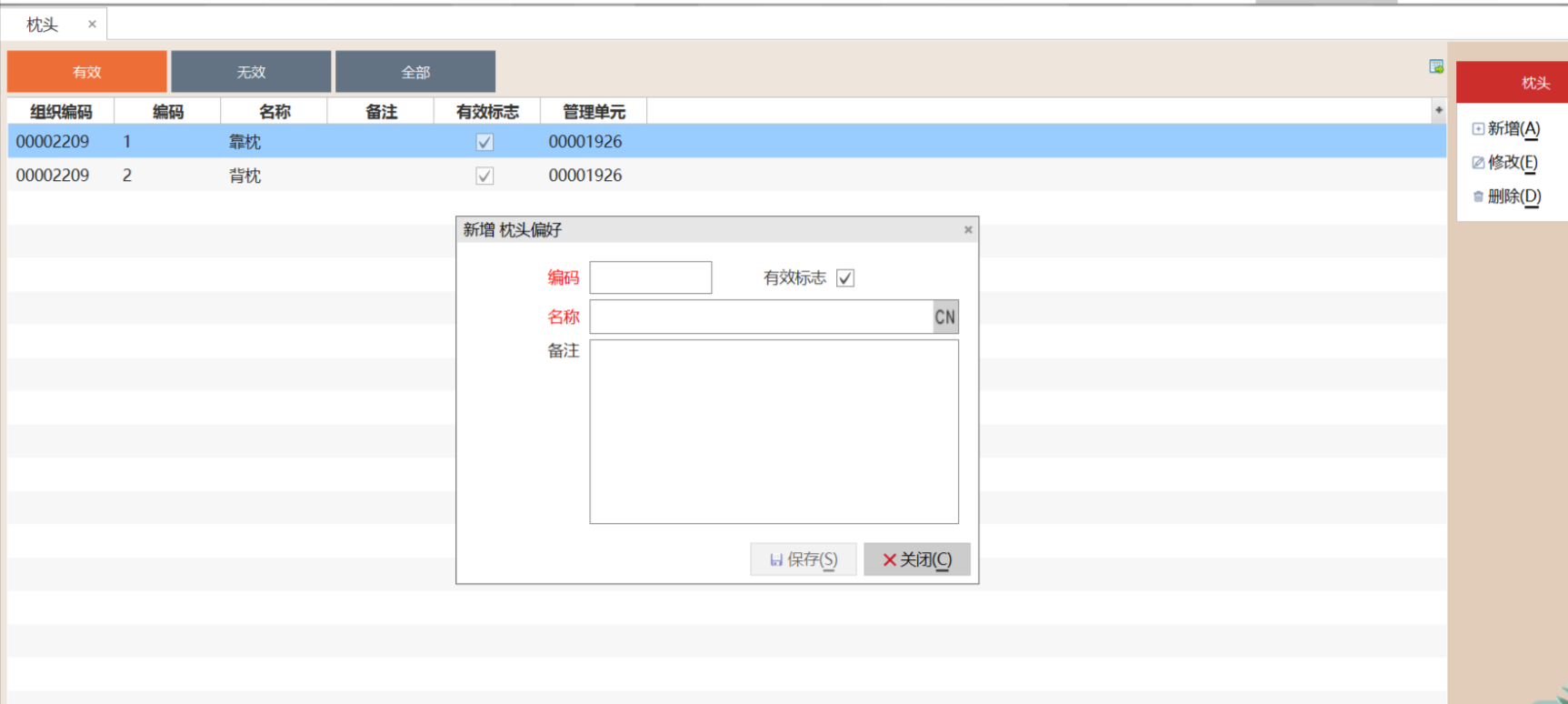The width and height of the screenshot is (1568, 704).
Task: Switch to the 无效 filter tab
Action: pyautogui.click(x=251, y=72)
